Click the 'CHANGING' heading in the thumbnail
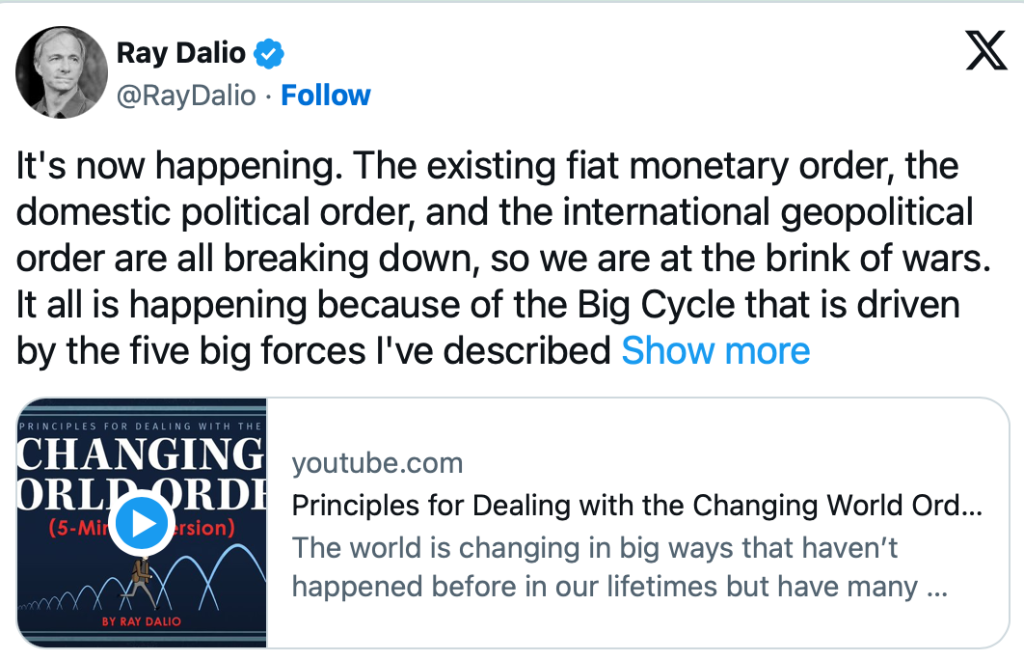Viewport: 1024px width, 660px height. (143, 455)
